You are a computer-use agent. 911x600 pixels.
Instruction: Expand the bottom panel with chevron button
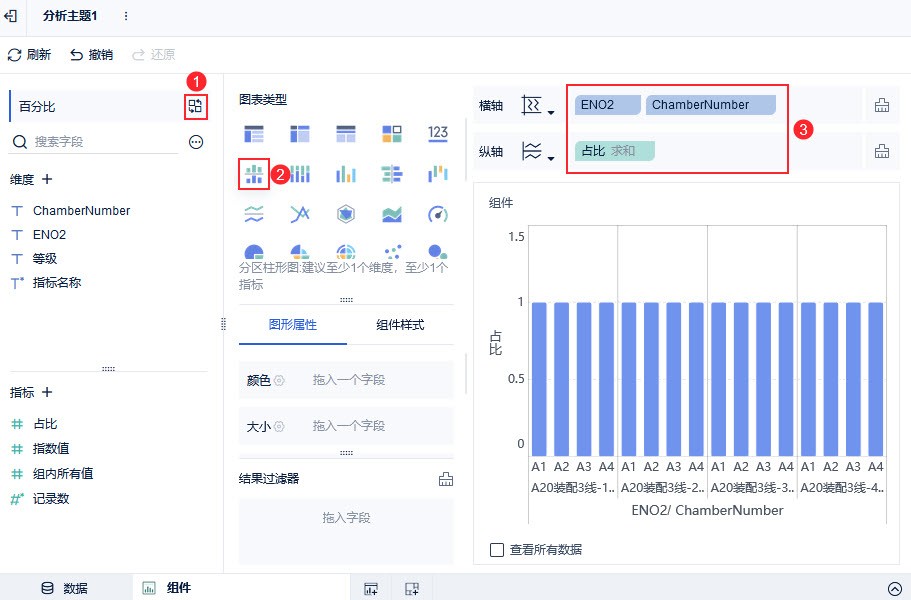[894, 588]
